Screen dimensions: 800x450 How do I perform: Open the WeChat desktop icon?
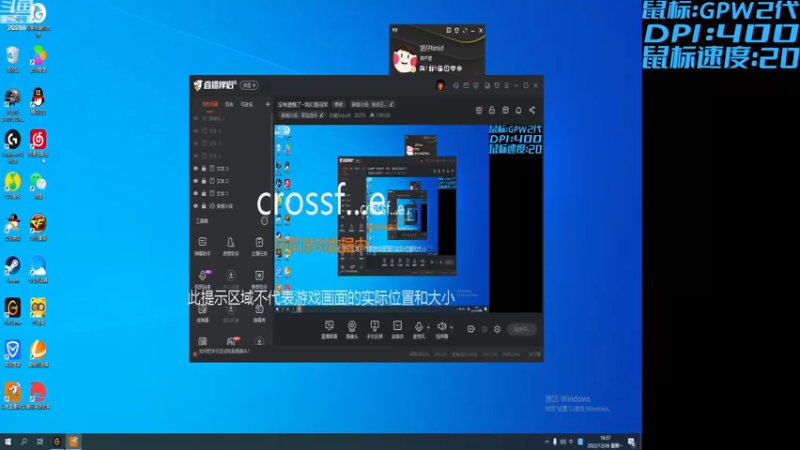click(38, 185)
